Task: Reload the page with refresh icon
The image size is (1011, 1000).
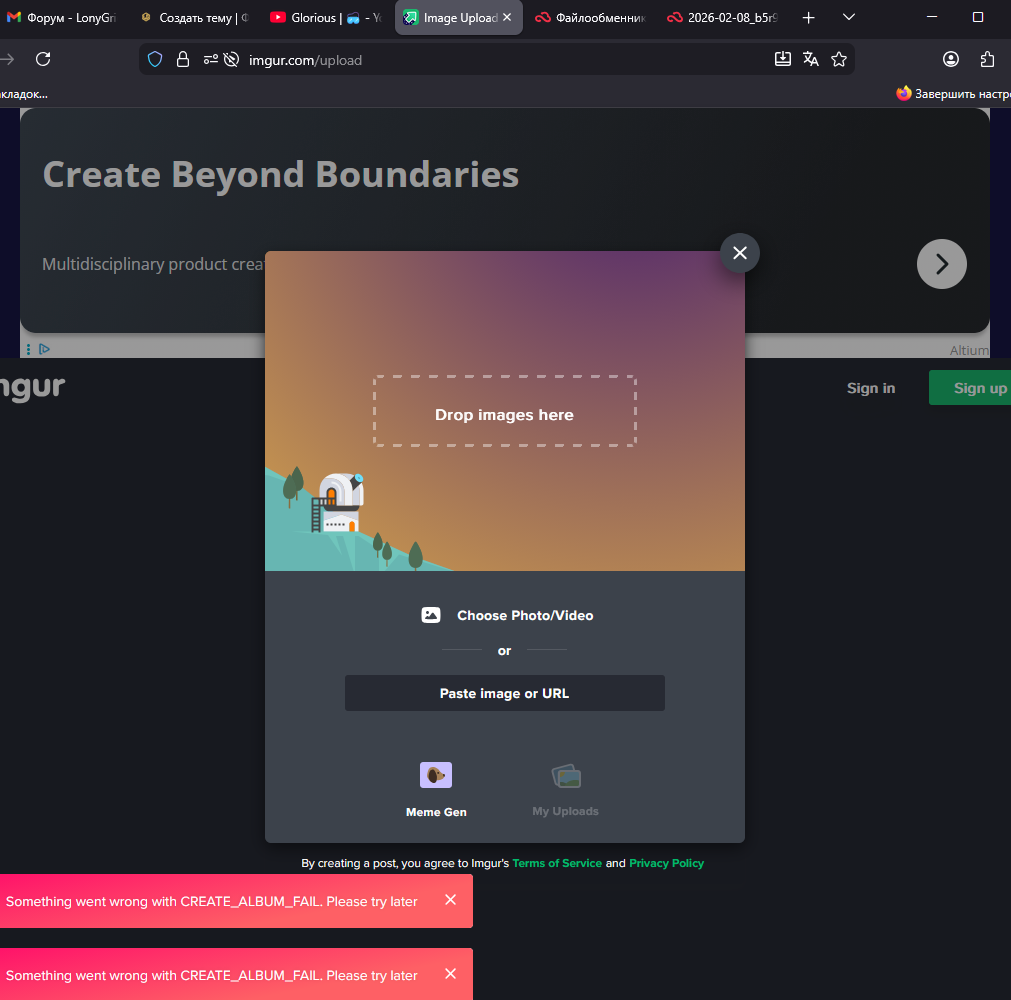Action: coord(43,59)
